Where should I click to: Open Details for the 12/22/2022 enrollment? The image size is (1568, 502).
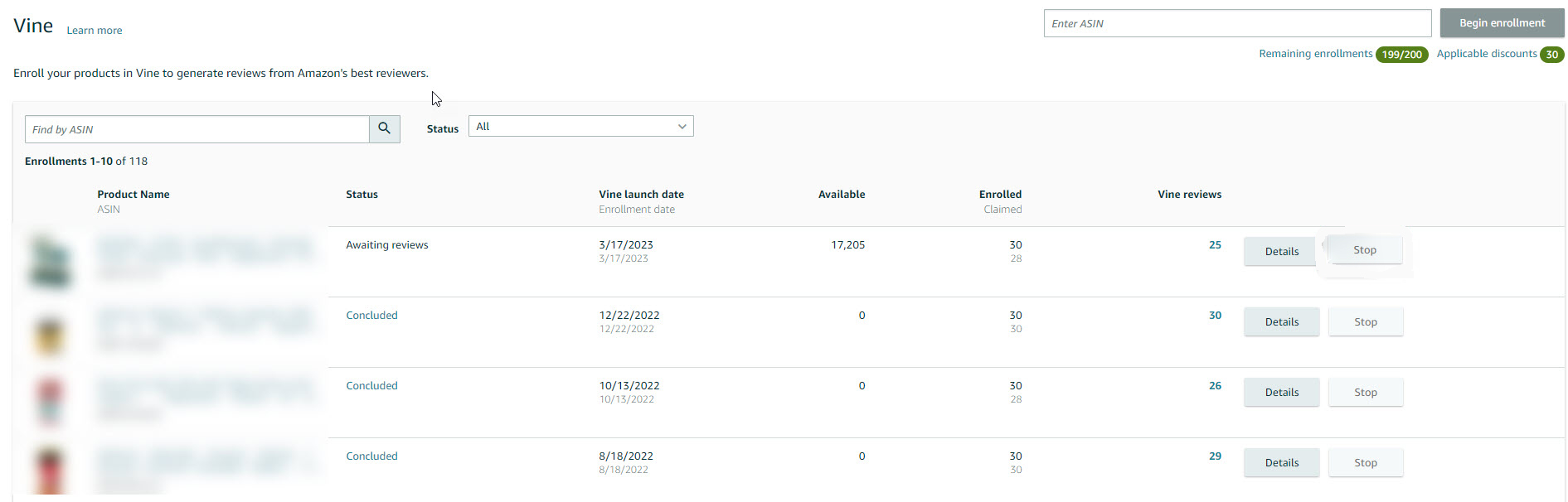coord(1281,322)
